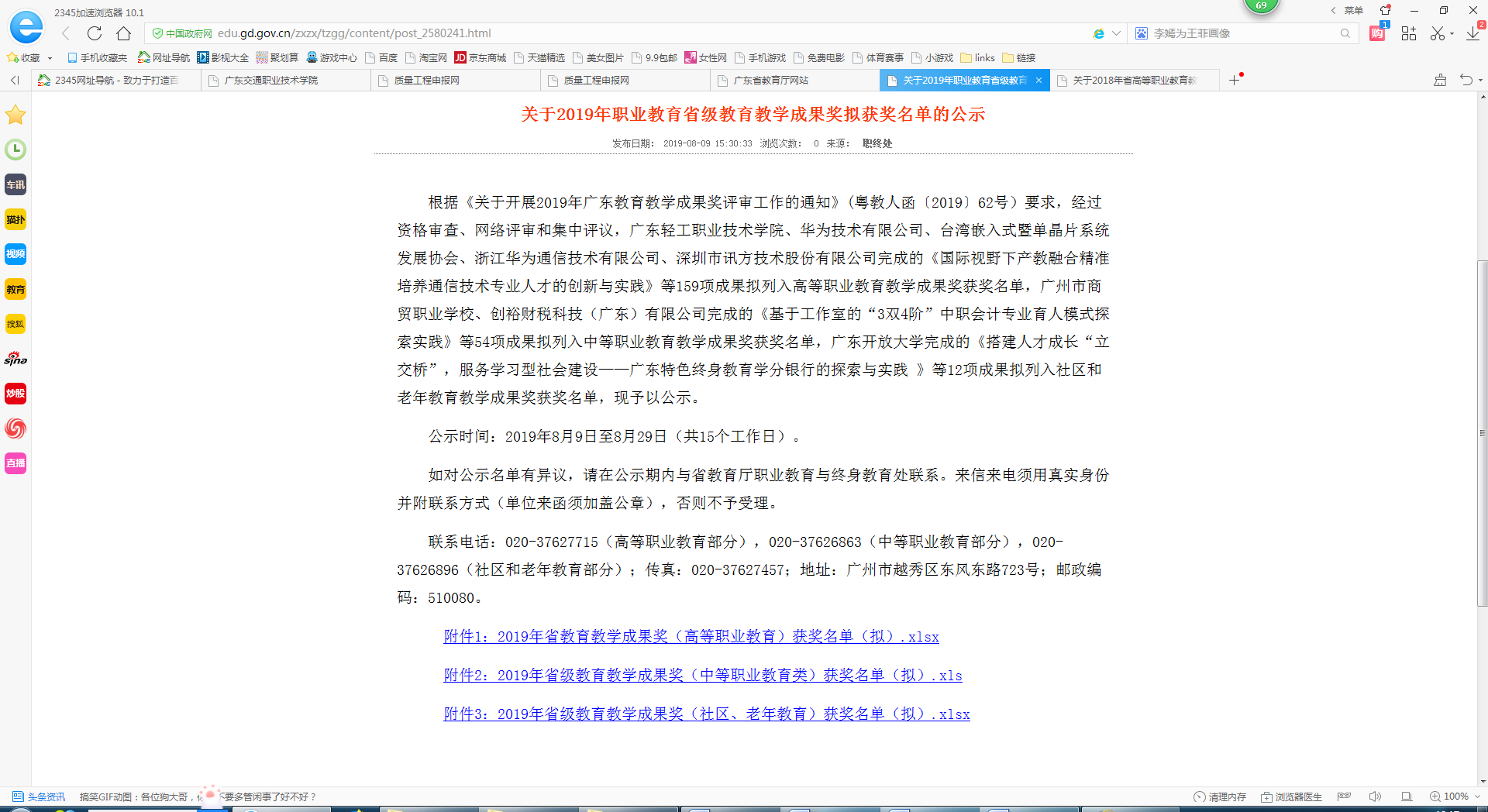
Task: Expand the zoom level 100% dropdown
Action: click(1477, 797)
